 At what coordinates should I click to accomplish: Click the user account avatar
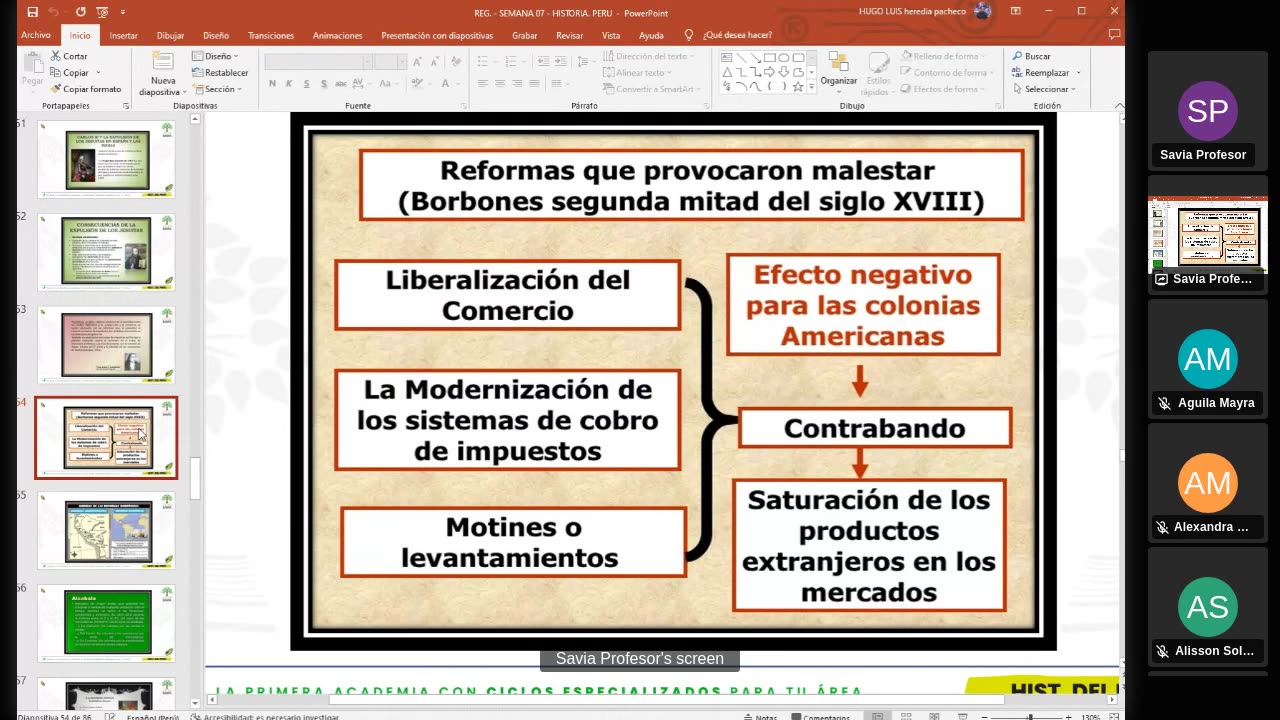[982, 12]
